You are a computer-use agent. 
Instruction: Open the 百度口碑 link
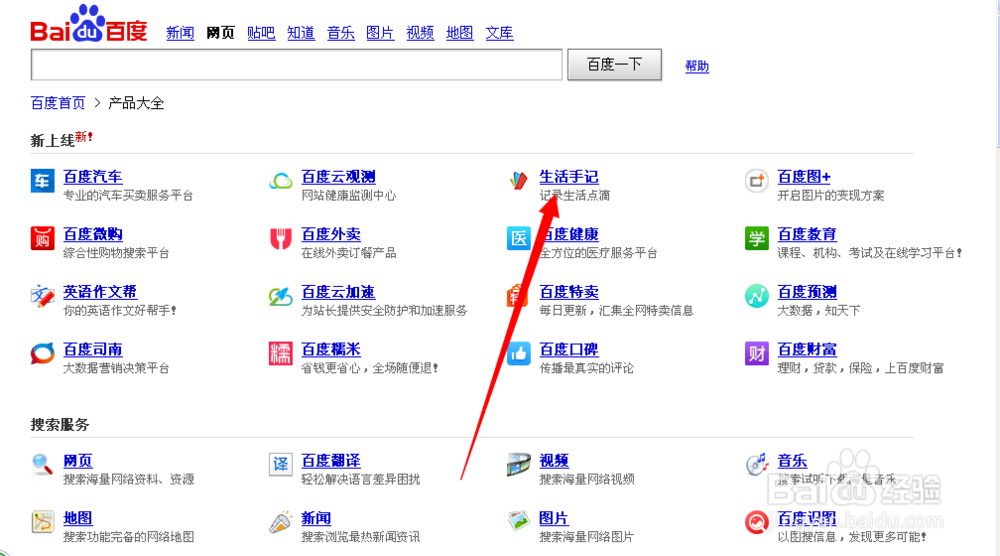tap(569, 349)
